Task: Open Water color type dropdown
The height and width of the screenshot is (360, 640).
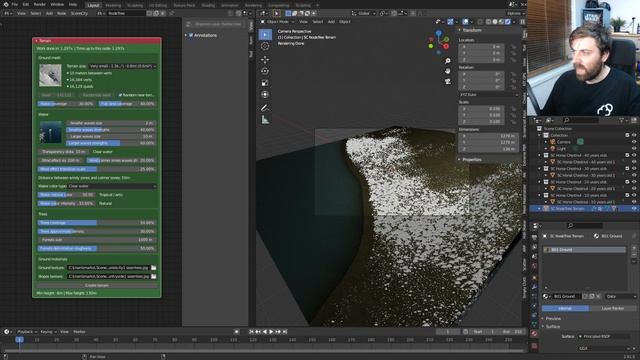Action: 112,186
